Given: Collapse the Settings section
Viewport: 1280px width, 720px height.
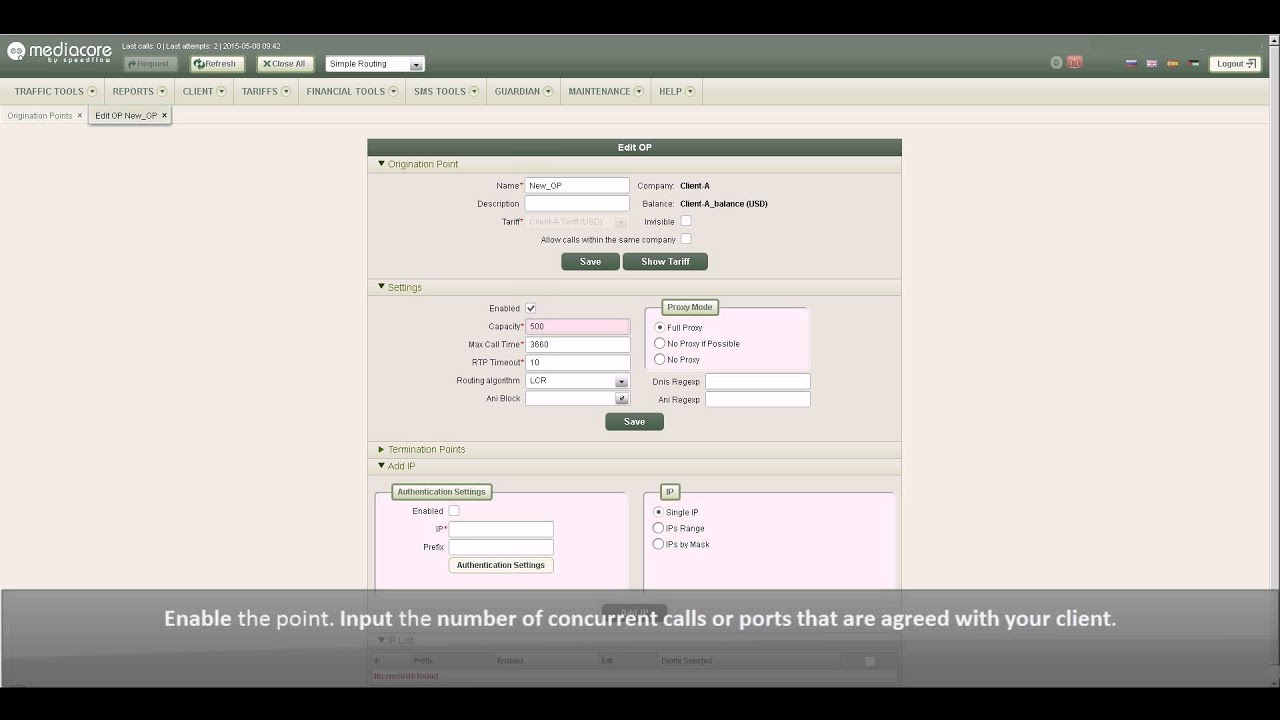Looking at the screenshot, I should pos(634,287).
